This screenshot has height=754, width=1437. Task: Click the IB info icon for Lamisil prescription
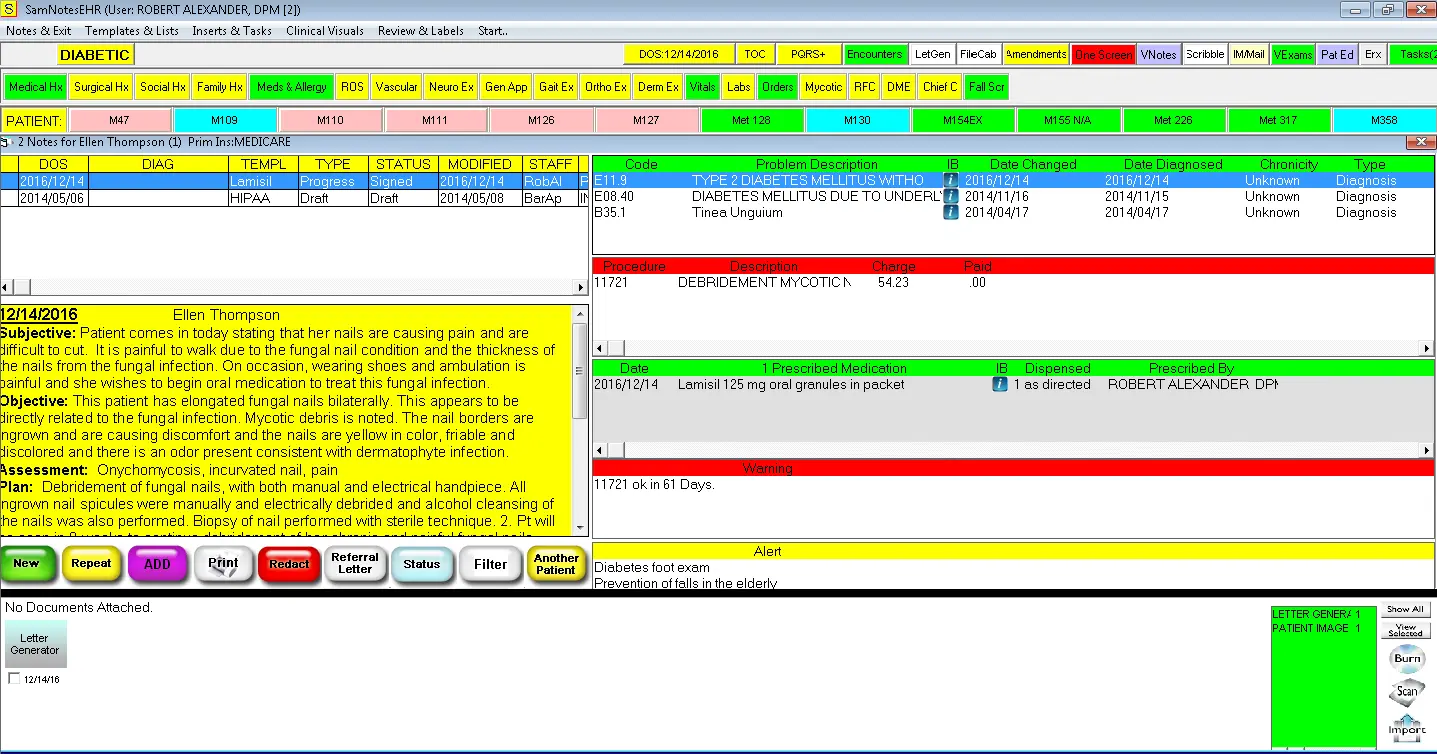pos(999,384)
